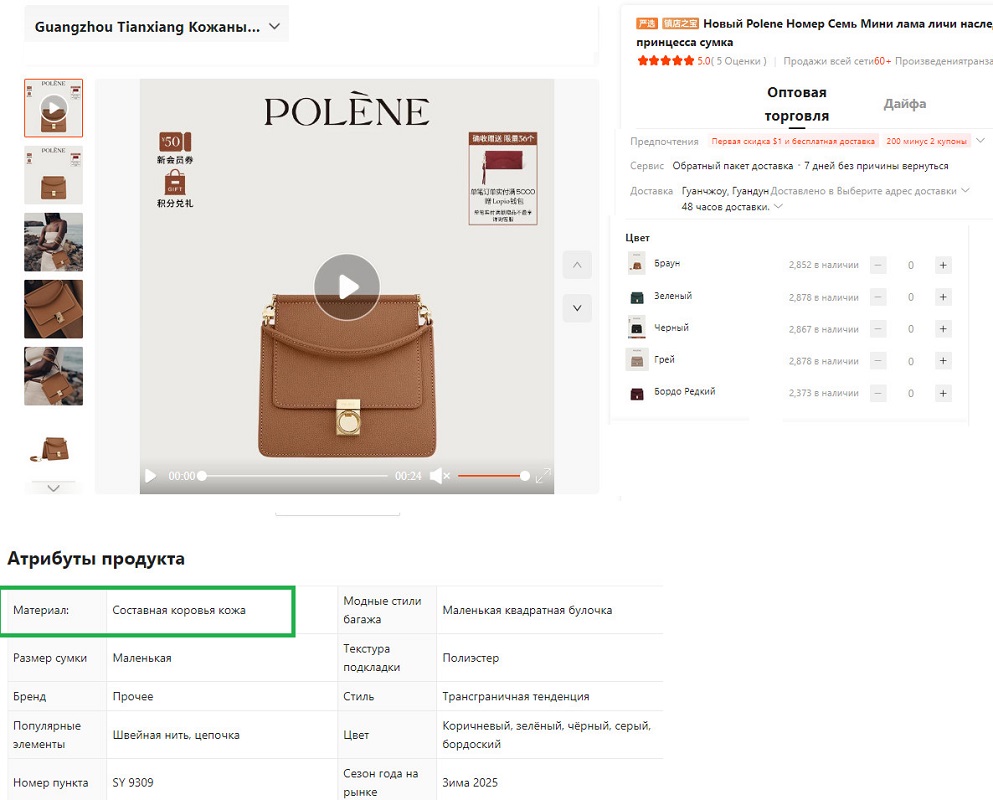Show the previous image with up arrow
This screenshot has width=993, height=800.
click(x=577, y=265)
